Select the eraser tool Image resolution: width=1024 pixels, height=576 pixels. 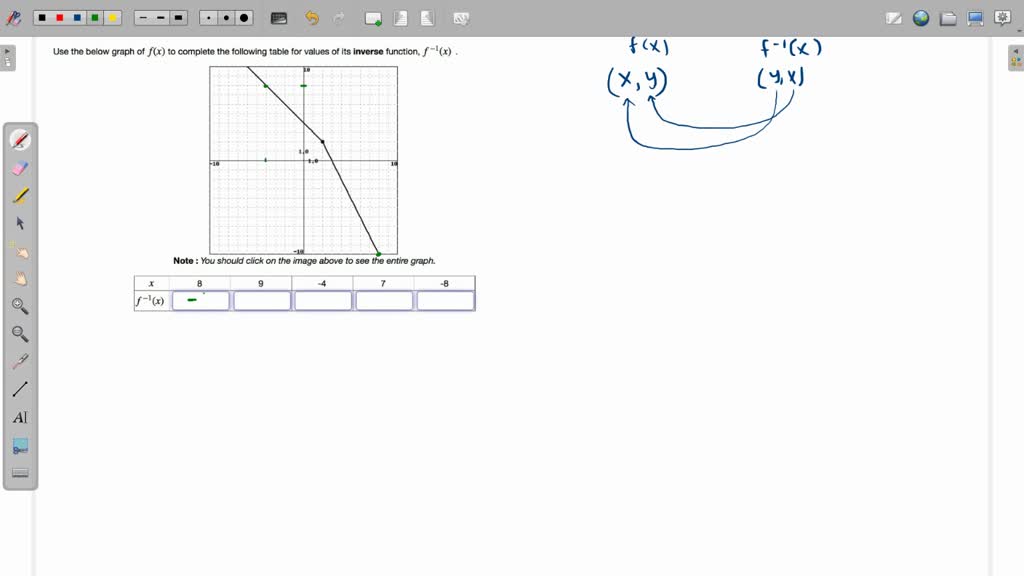click(x=20, y=167)
